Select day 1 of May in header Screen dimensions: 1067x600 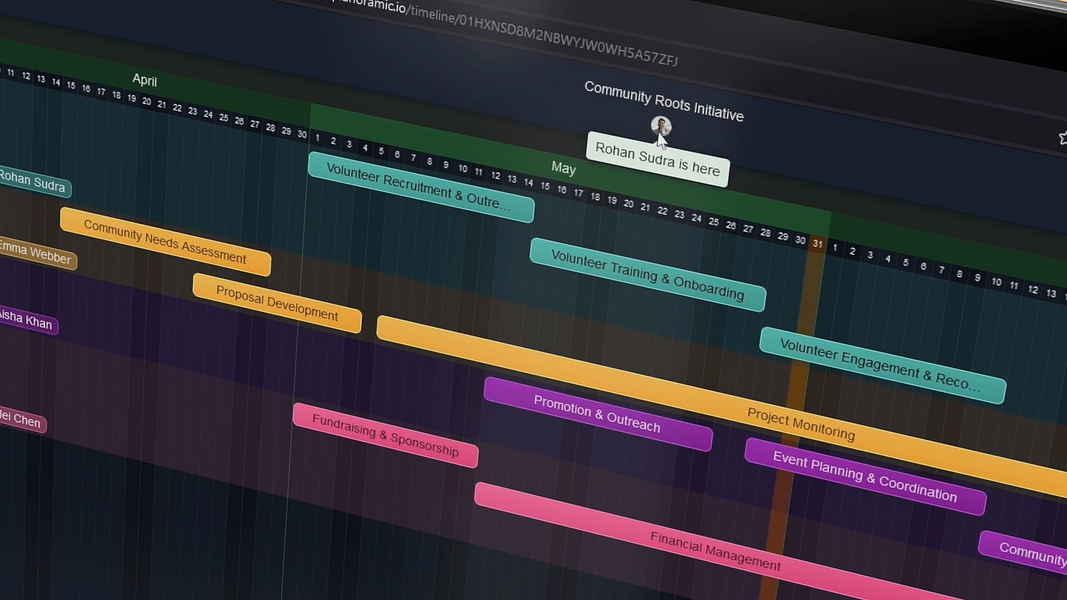[x=317, y=138]
